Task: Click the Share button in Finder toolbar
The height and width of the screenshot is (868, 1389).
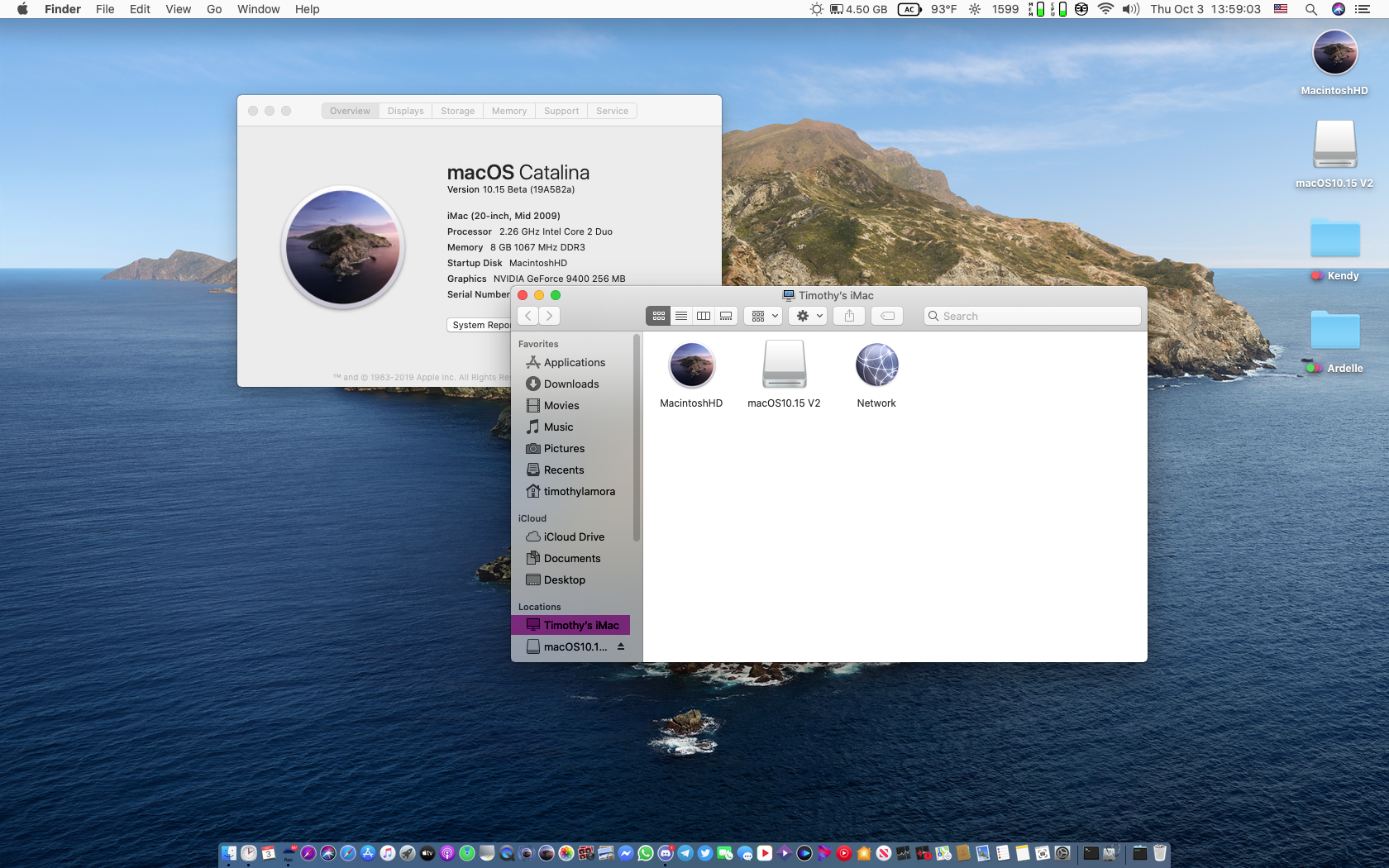Action: click(849, 316)
